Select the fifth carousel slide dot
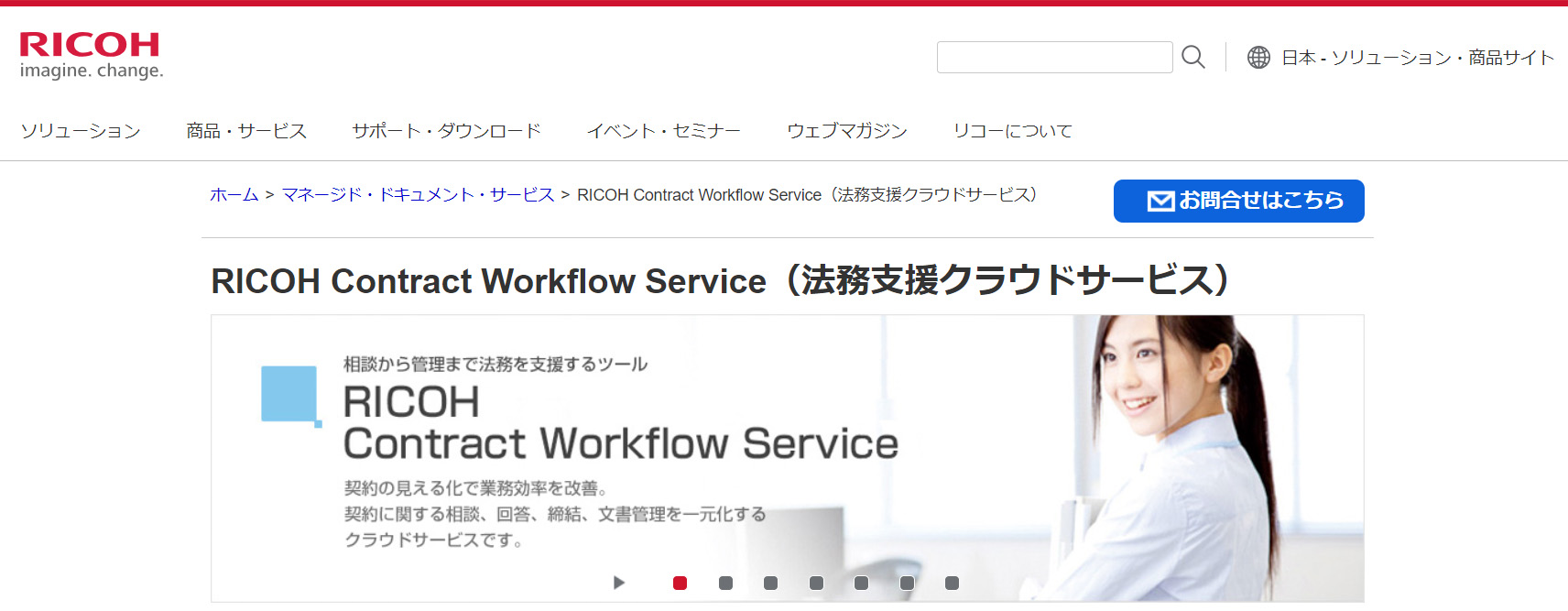1568x611 pixels. point(861,583)
